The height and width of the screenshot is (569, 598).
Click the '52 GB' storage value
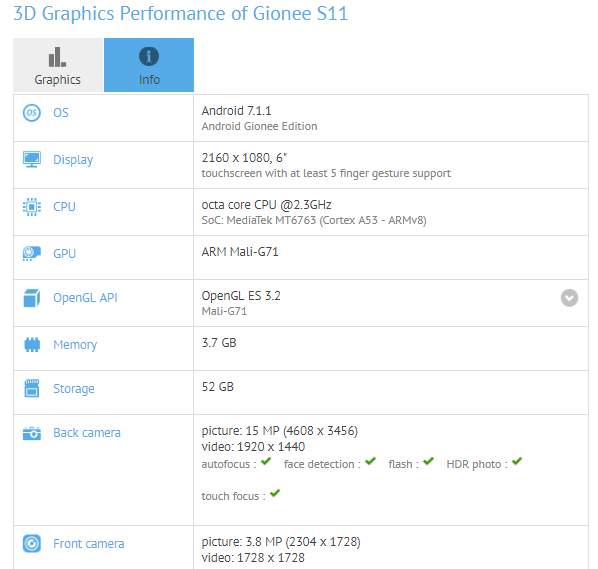pyautogui.click(x=217, y=387)
